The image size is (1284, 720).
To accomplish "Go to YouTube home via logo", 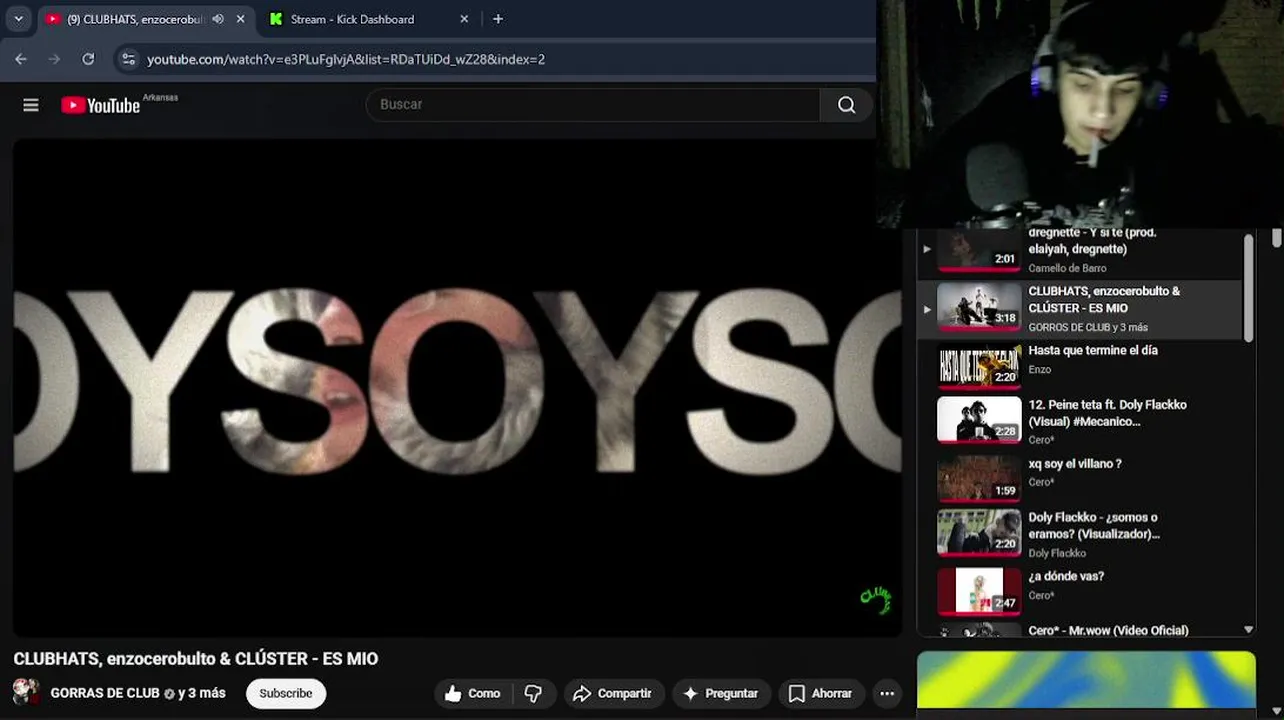I will tap(101, 105).
